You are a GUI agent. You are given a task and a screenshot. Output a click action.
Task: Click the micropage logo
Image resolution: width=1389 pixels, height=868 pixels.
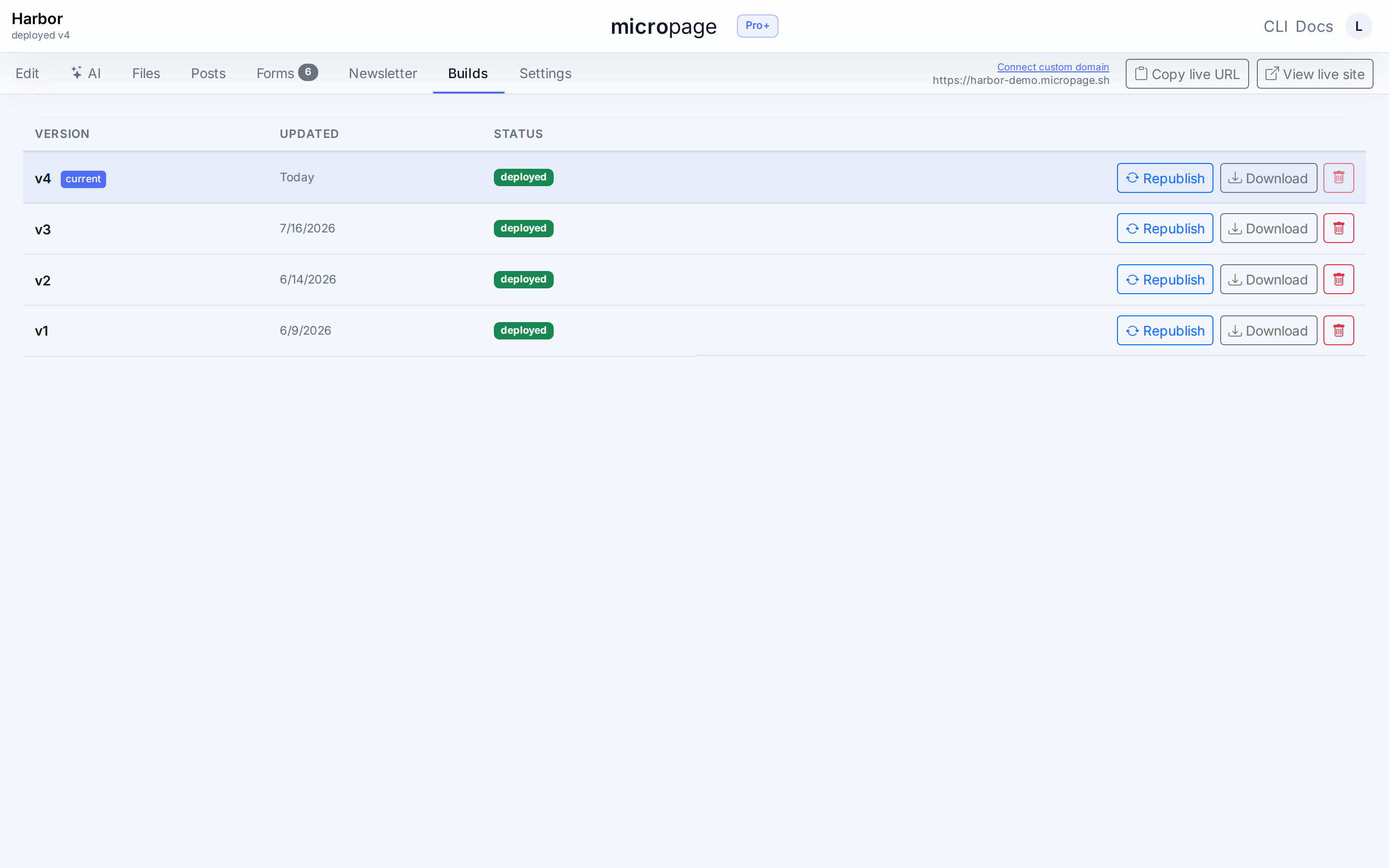664,27
